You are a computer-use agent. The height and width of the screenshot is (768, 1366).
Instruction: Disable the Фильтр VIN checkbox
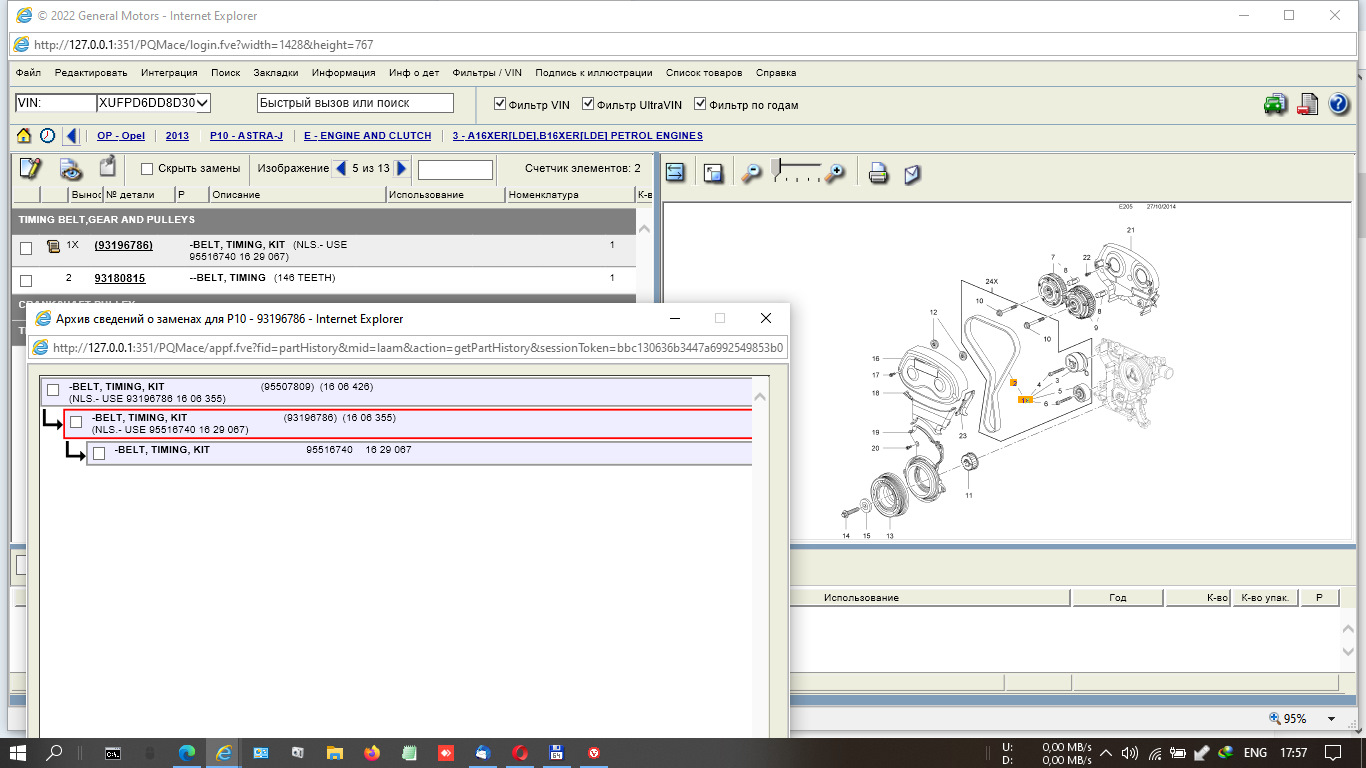click(x=501, y=104)
